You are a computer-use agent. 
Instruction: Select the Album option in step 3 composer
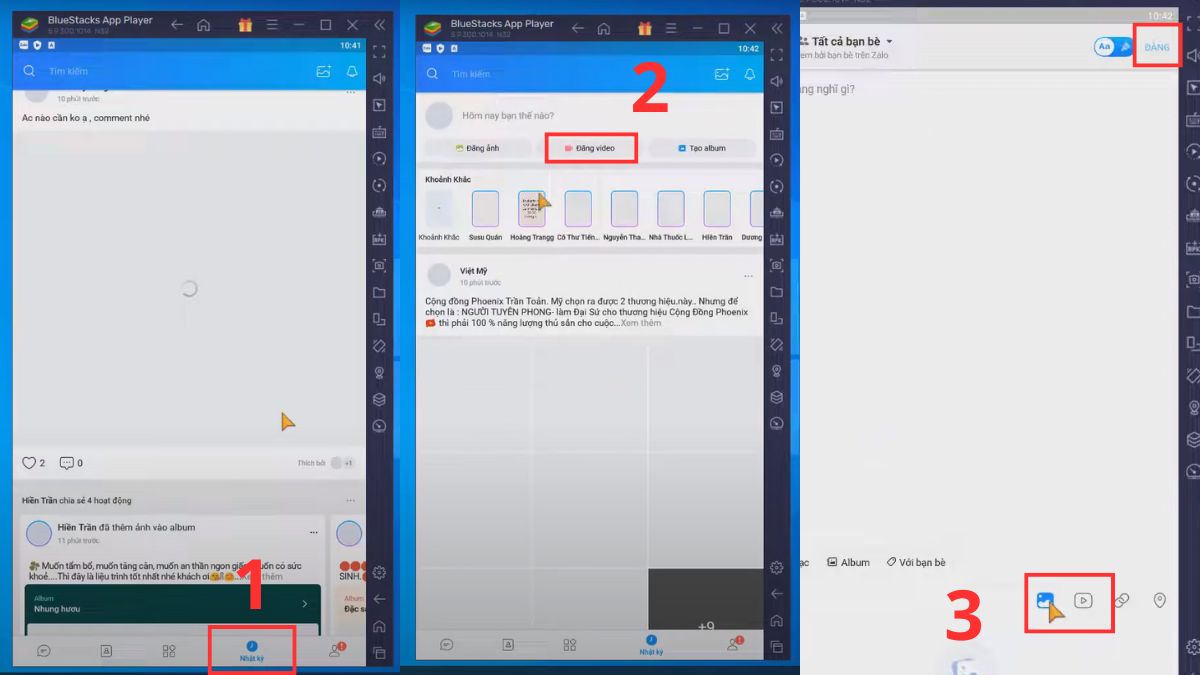pos(848,562)
